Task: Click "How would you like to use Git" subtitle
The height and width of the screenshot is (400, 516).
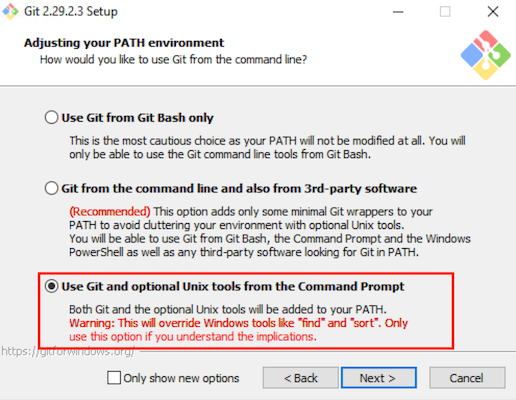Action: click(x=173, y=59)
